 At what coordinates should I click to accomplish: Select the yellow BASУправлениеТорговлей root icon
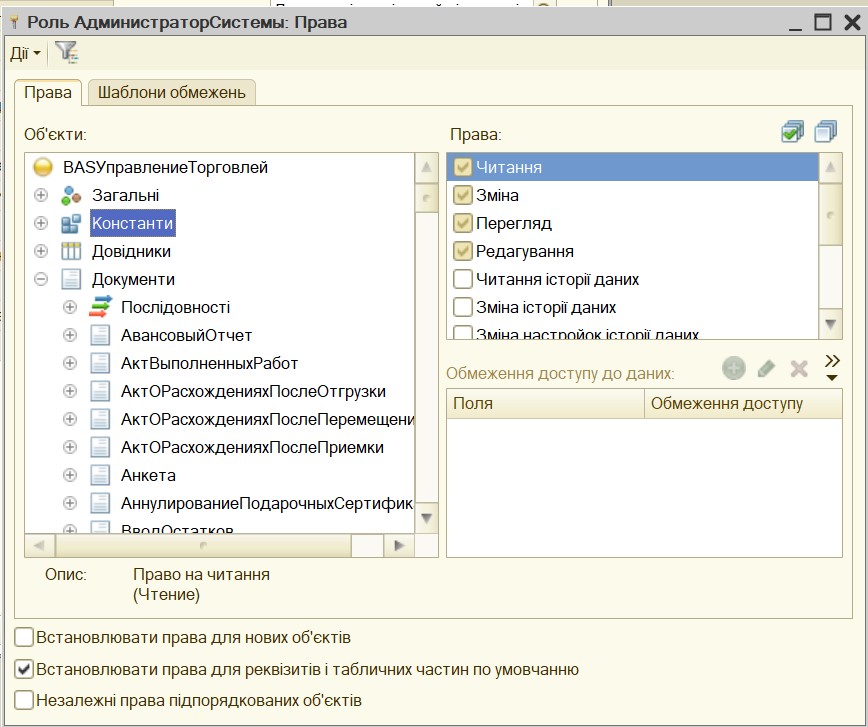(x=43, y=167)
